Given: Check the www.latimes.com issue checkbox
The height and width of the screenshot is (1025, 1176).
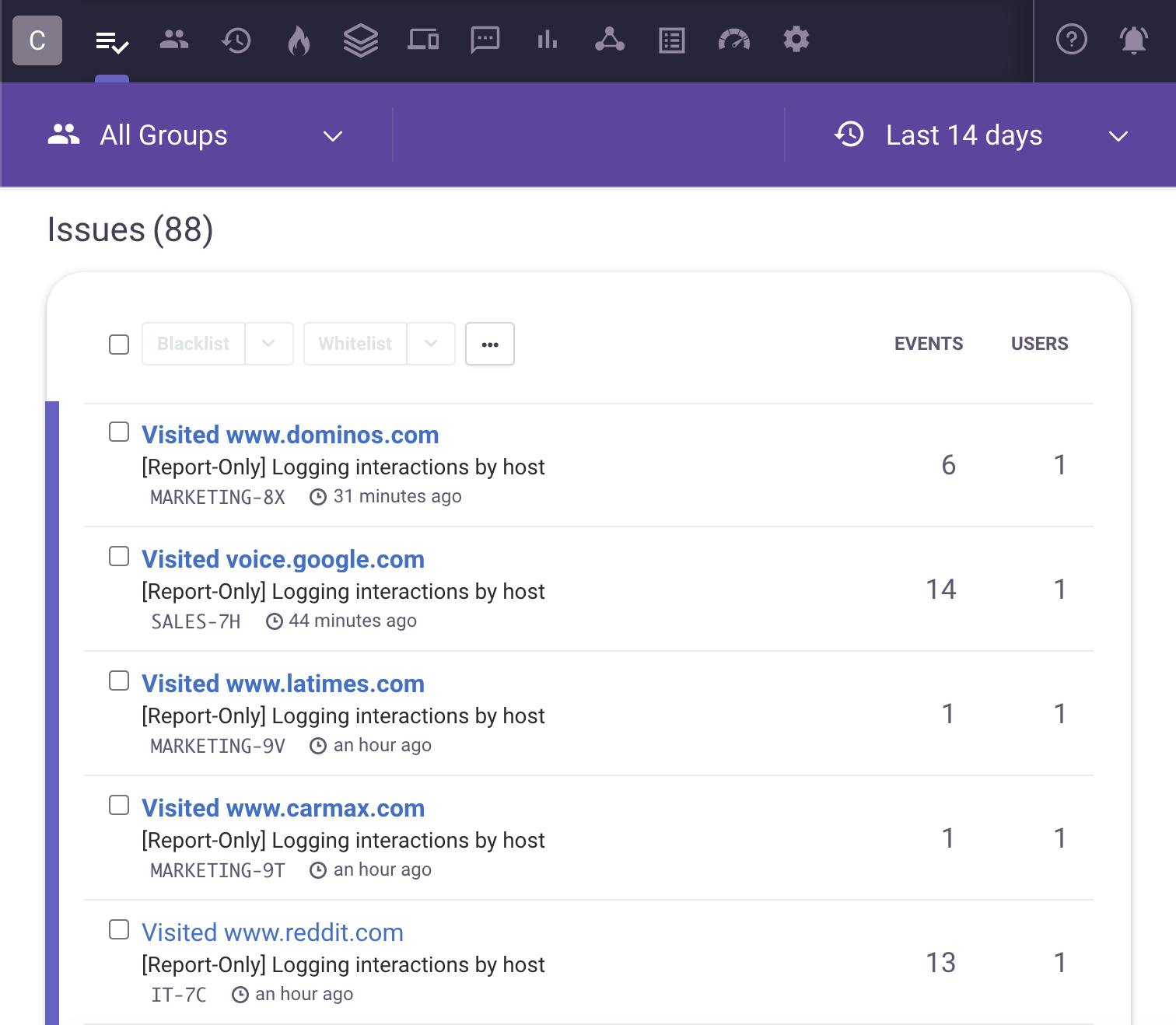Looking at the screenshot, I should tap(119, 680).
